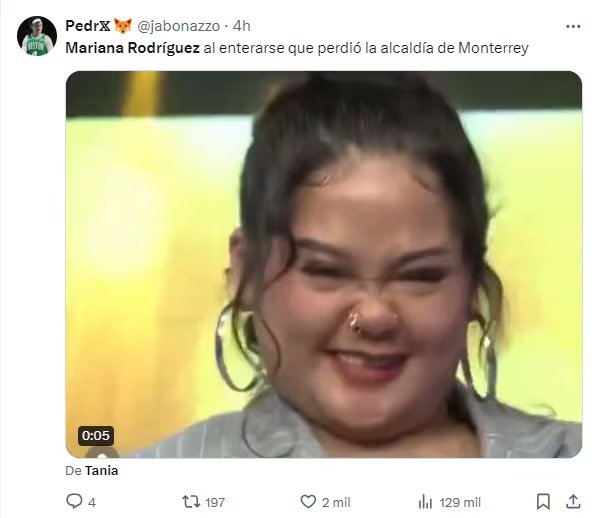Click the 2 mil likes count
The image size is (596, 518).
pyautogui.click(x=336, y=502)
